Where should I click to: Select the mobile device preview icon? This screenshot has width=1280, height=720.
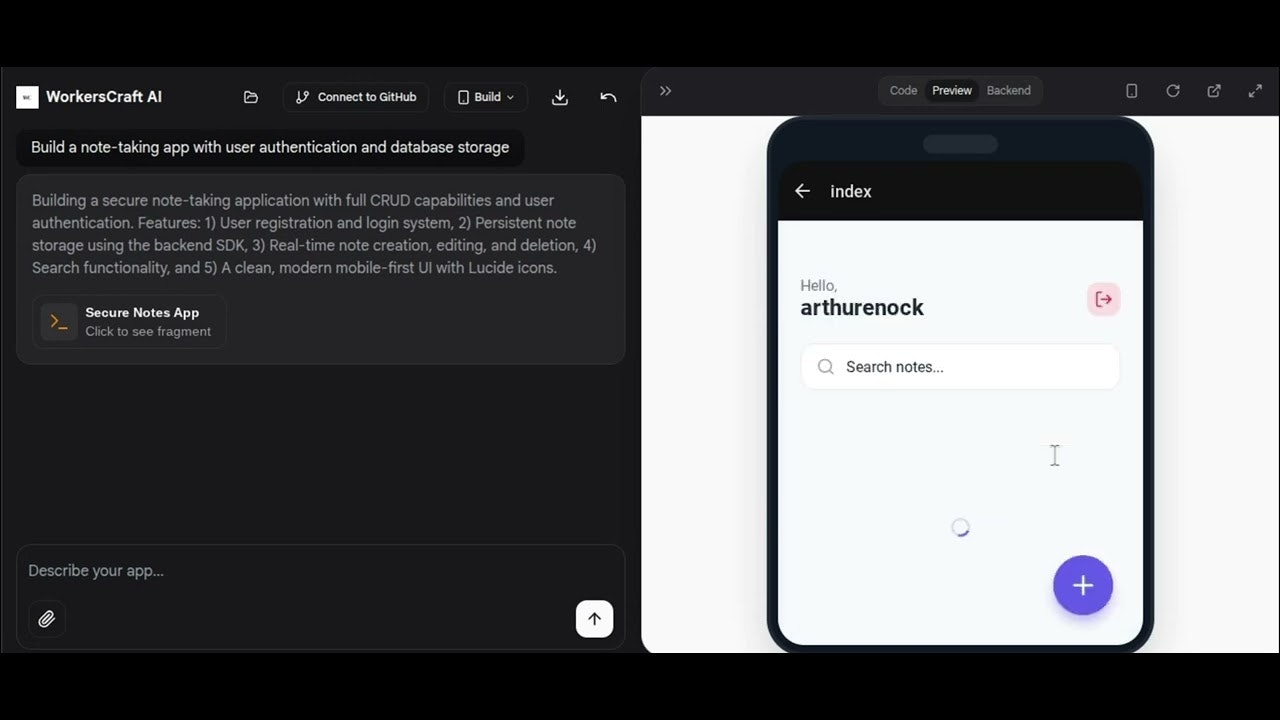click(x=1131, y=90)
